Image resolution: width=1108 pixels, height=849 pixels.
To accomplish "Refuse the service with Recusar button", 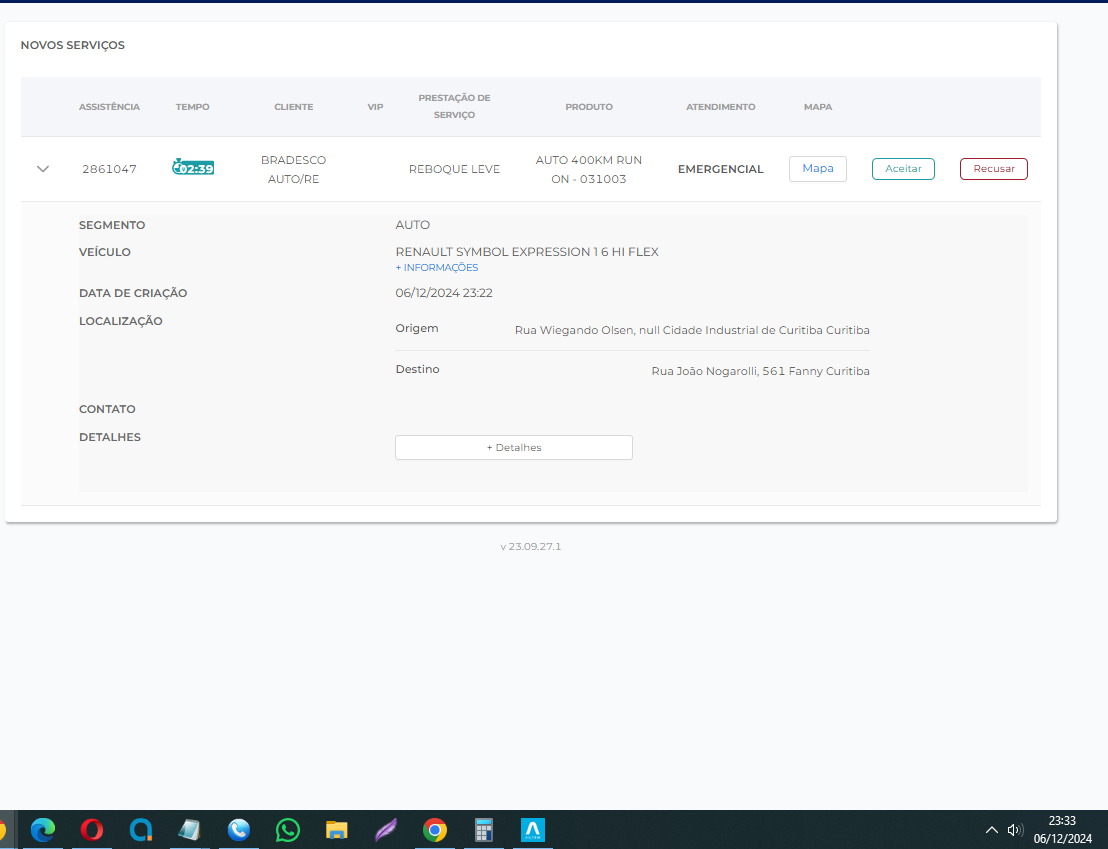I will (x=993, y=169).
